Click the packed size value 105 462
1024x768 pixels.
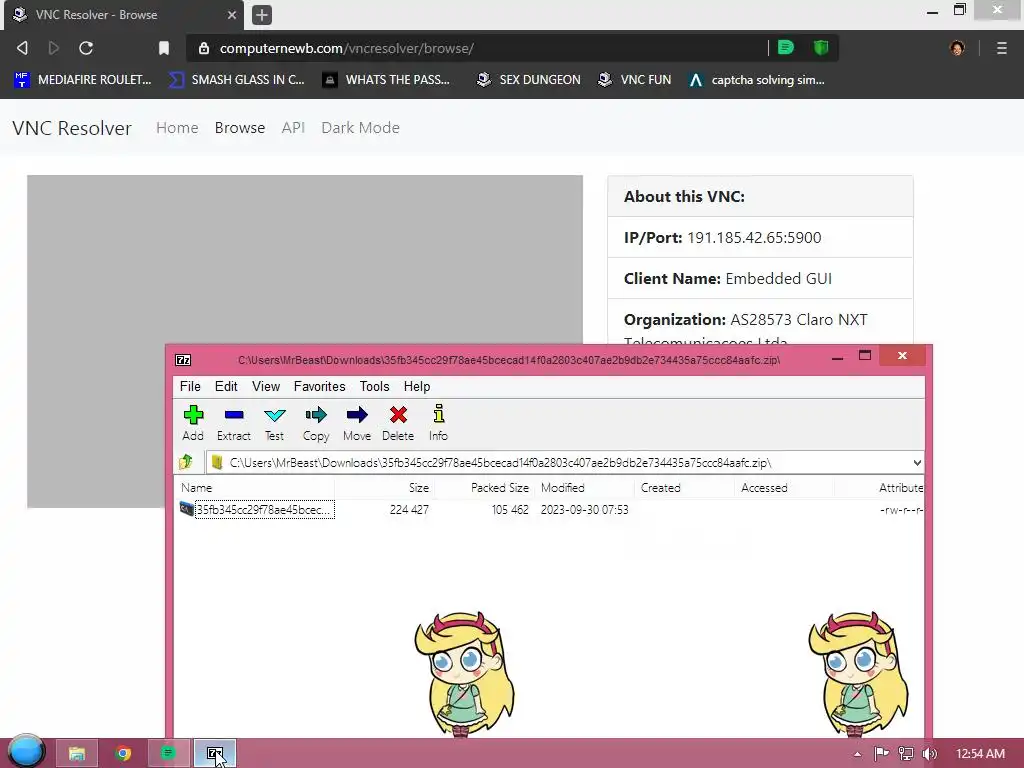pos(510,509)
